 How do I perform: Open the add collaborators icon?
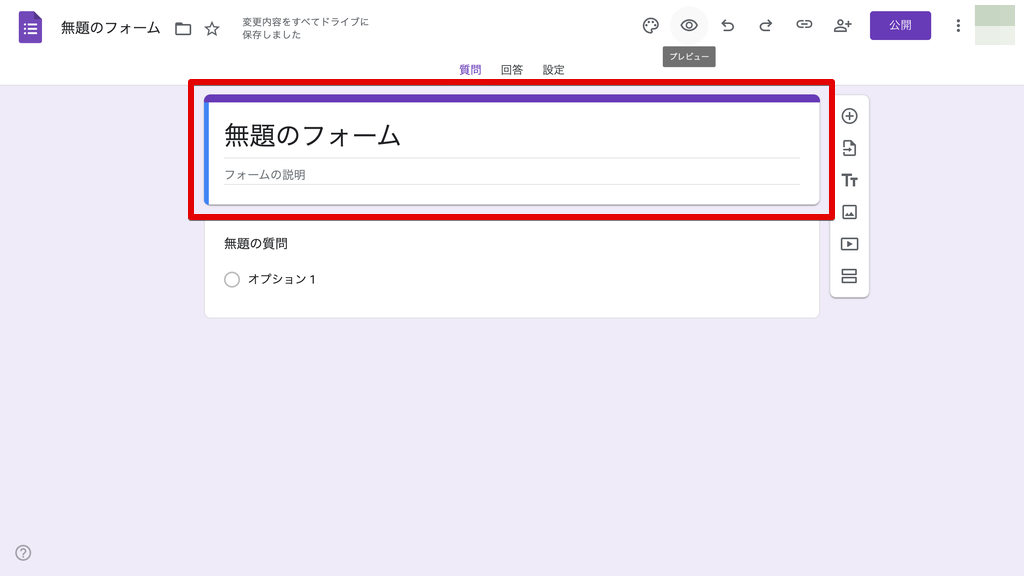point(842,26)
